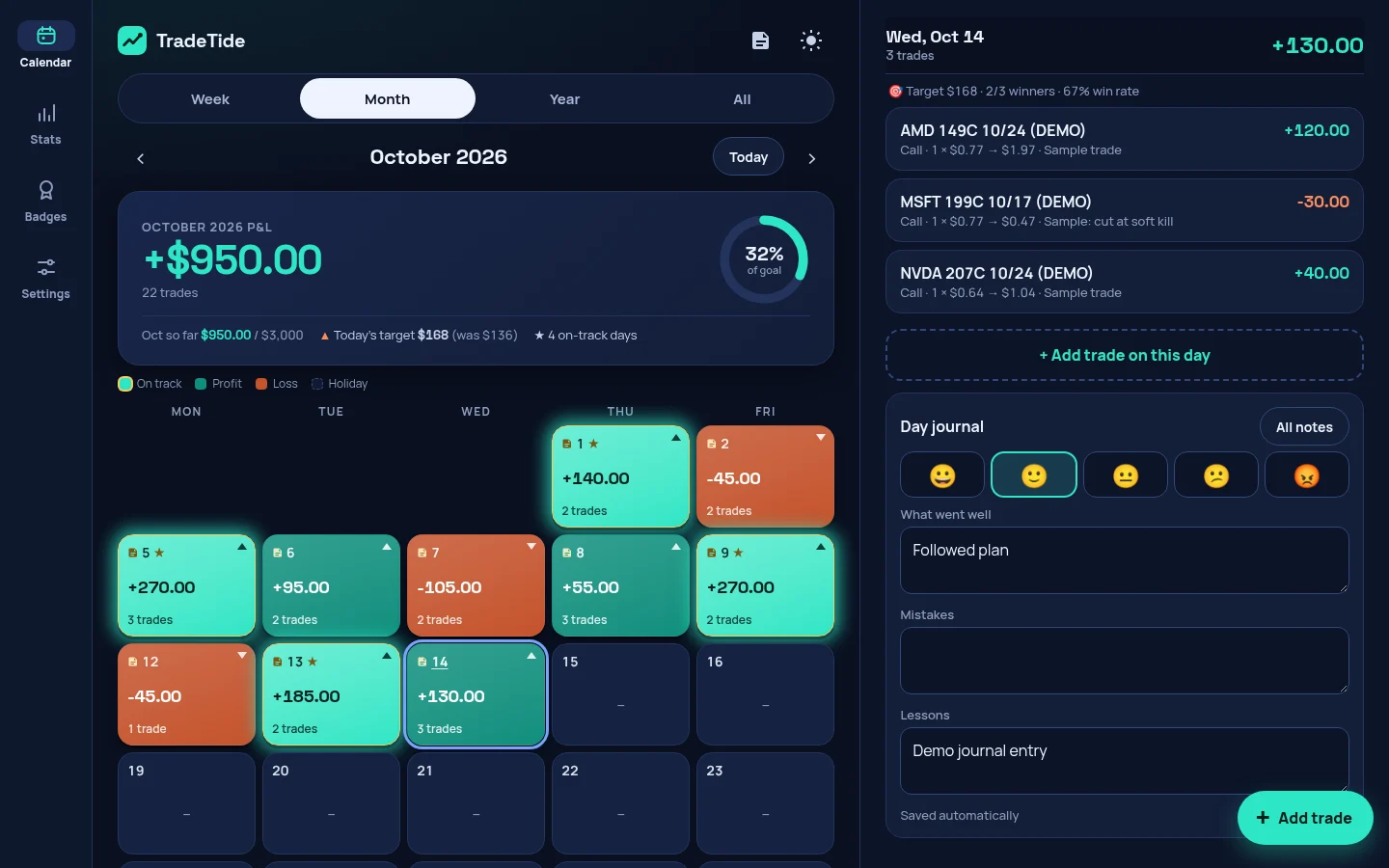Open the Stats sidebar icon
This screenshot has height=868, width=1389.
point(45,113)
